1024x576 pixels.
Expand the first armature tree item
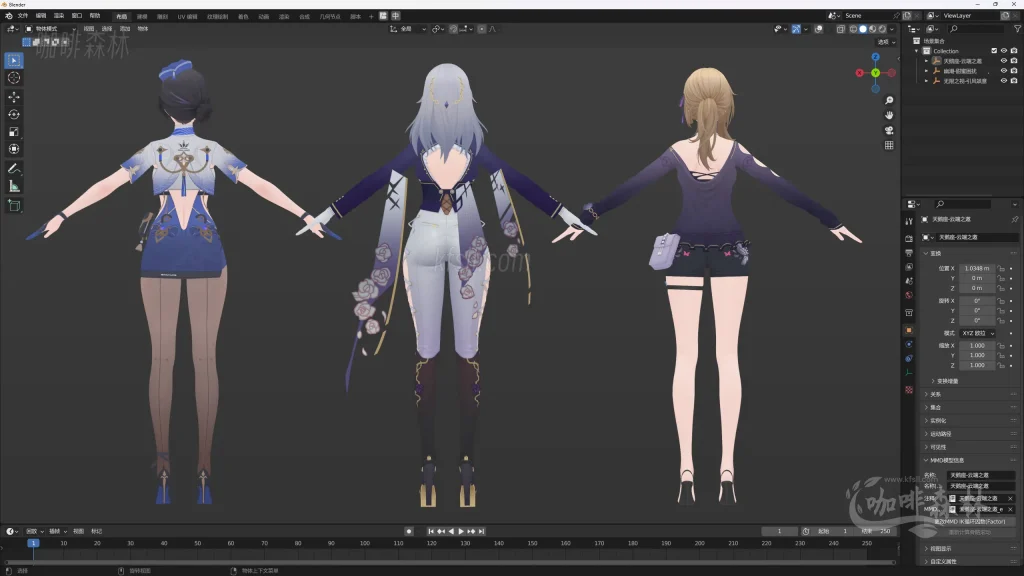tap(926, 61)
